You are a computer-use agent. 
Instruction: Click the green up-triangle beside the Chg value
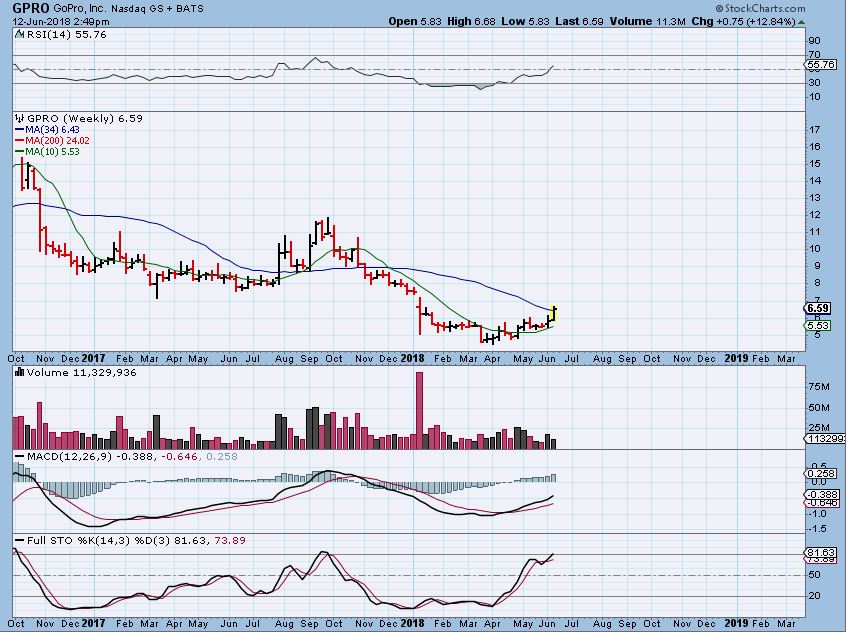point(802,22)
